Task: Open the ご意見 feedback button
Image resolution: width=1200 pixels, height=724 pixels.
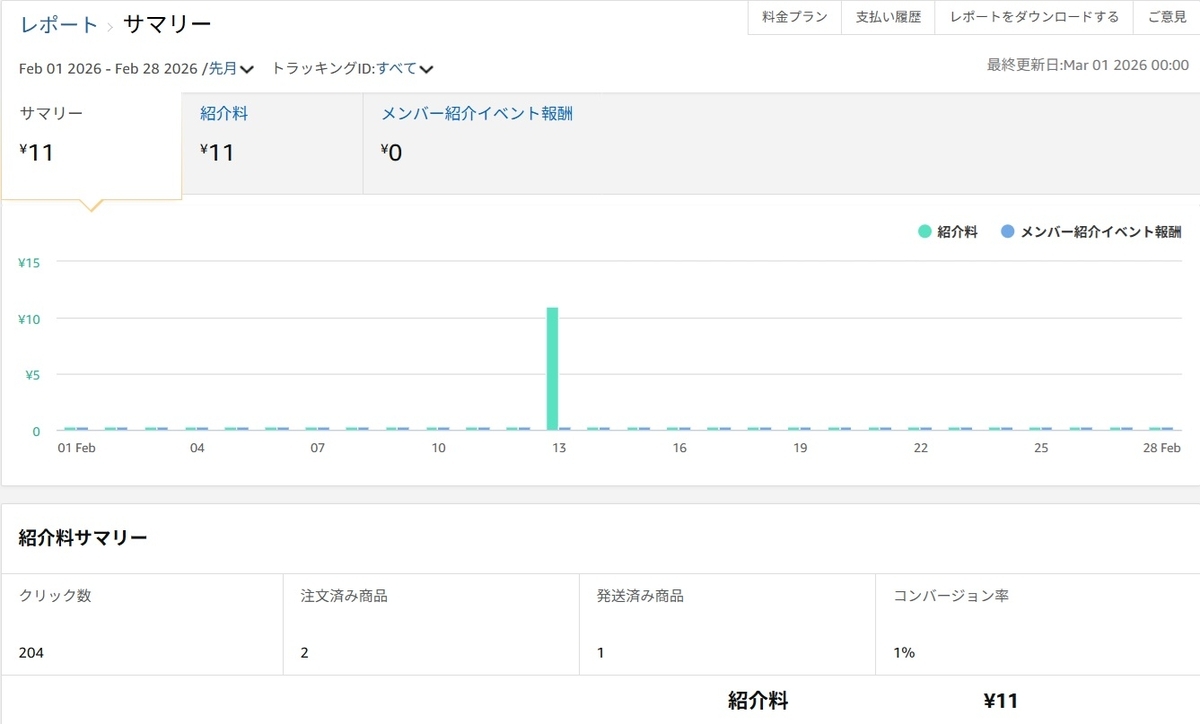Action: 1167,18
